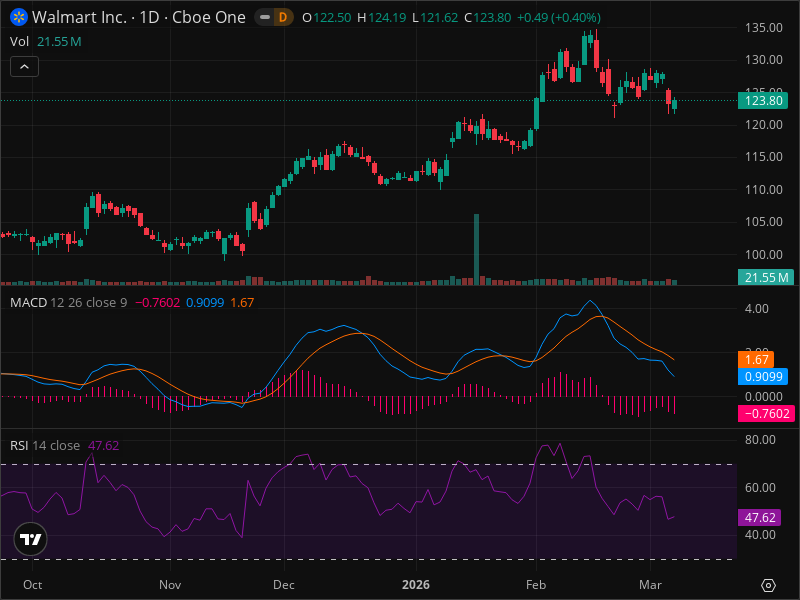Select the Vol indicator legend
This screenshot has width=800, height=600.
click(x=19, y=41)
